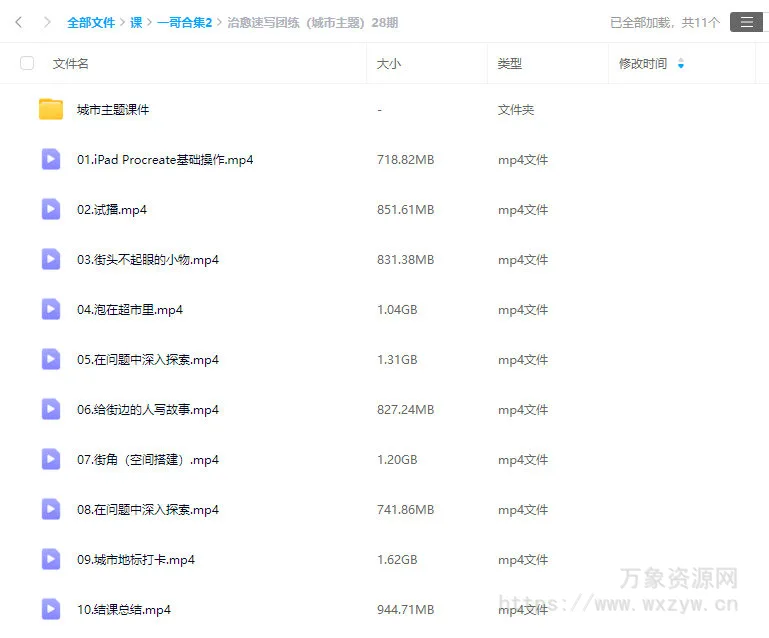This screenshot has width=769, height=638.
Task: Toggle the select-all checkbox in header
Action: coord(27,63)
